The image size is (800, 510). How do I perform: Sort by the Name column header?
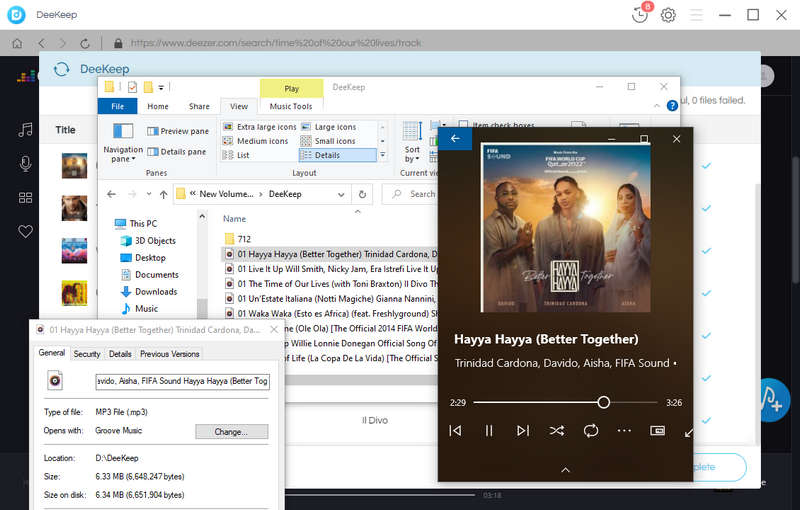pos(234,219)
